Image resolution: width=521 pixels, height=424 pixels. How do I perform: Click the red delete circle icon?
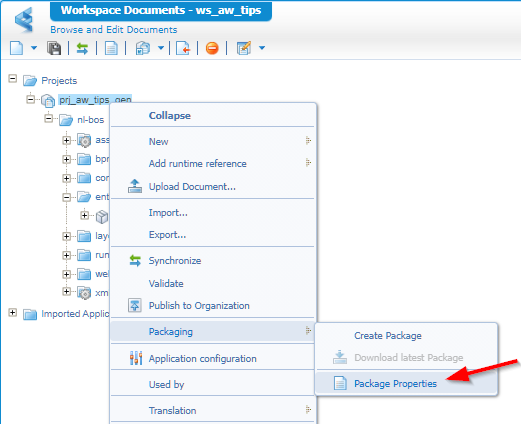click(212, 48)
